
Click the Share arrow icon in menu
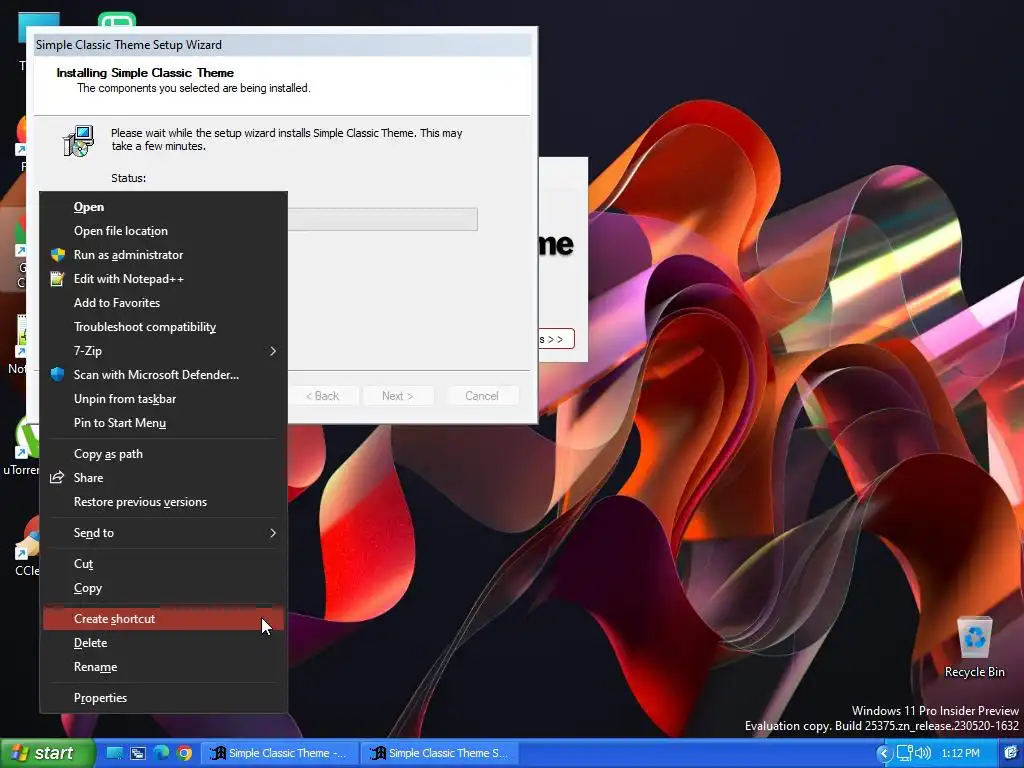(57, 477)
